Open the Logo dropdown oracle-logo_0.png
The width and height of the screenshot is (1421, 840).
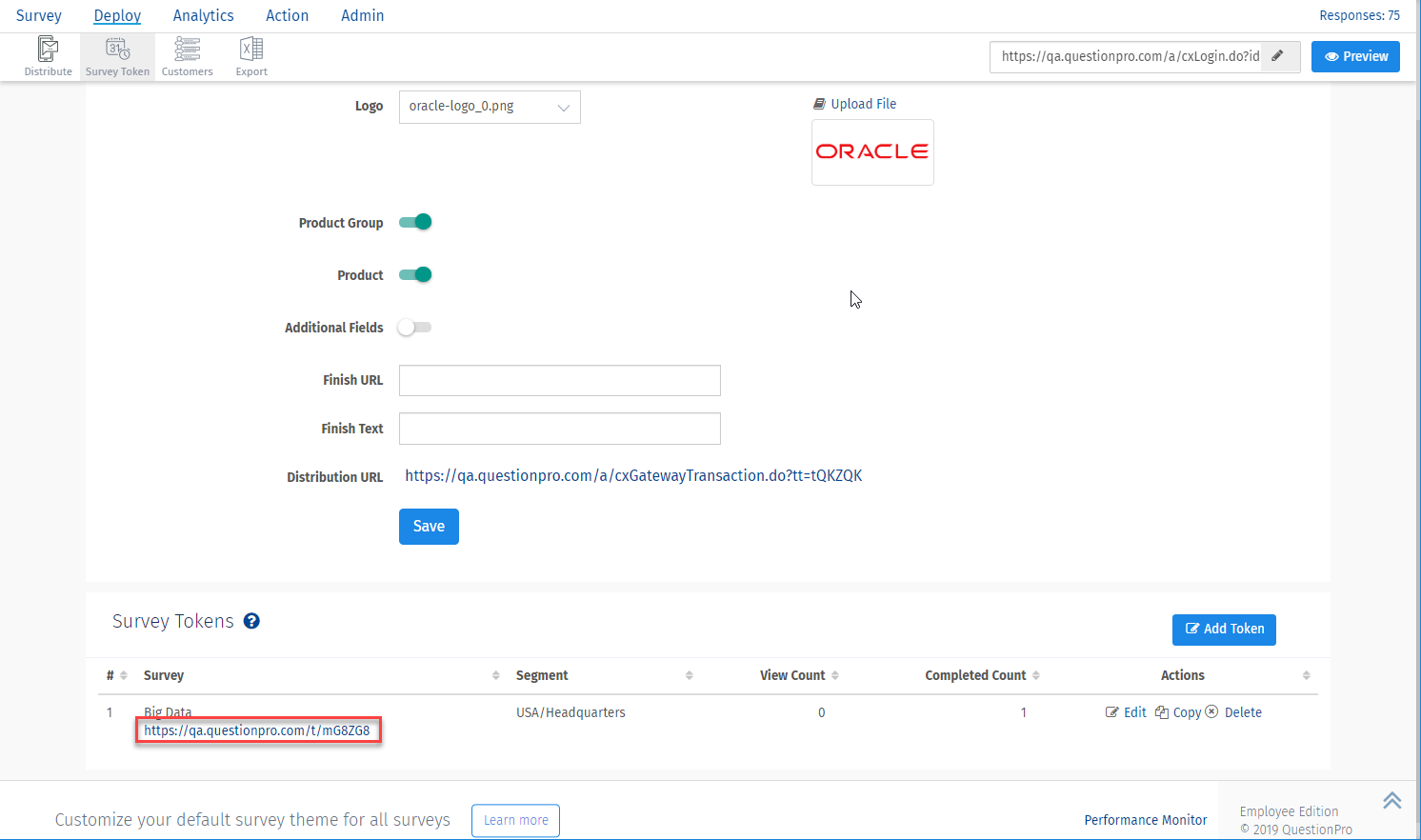[x=490, y=107]
